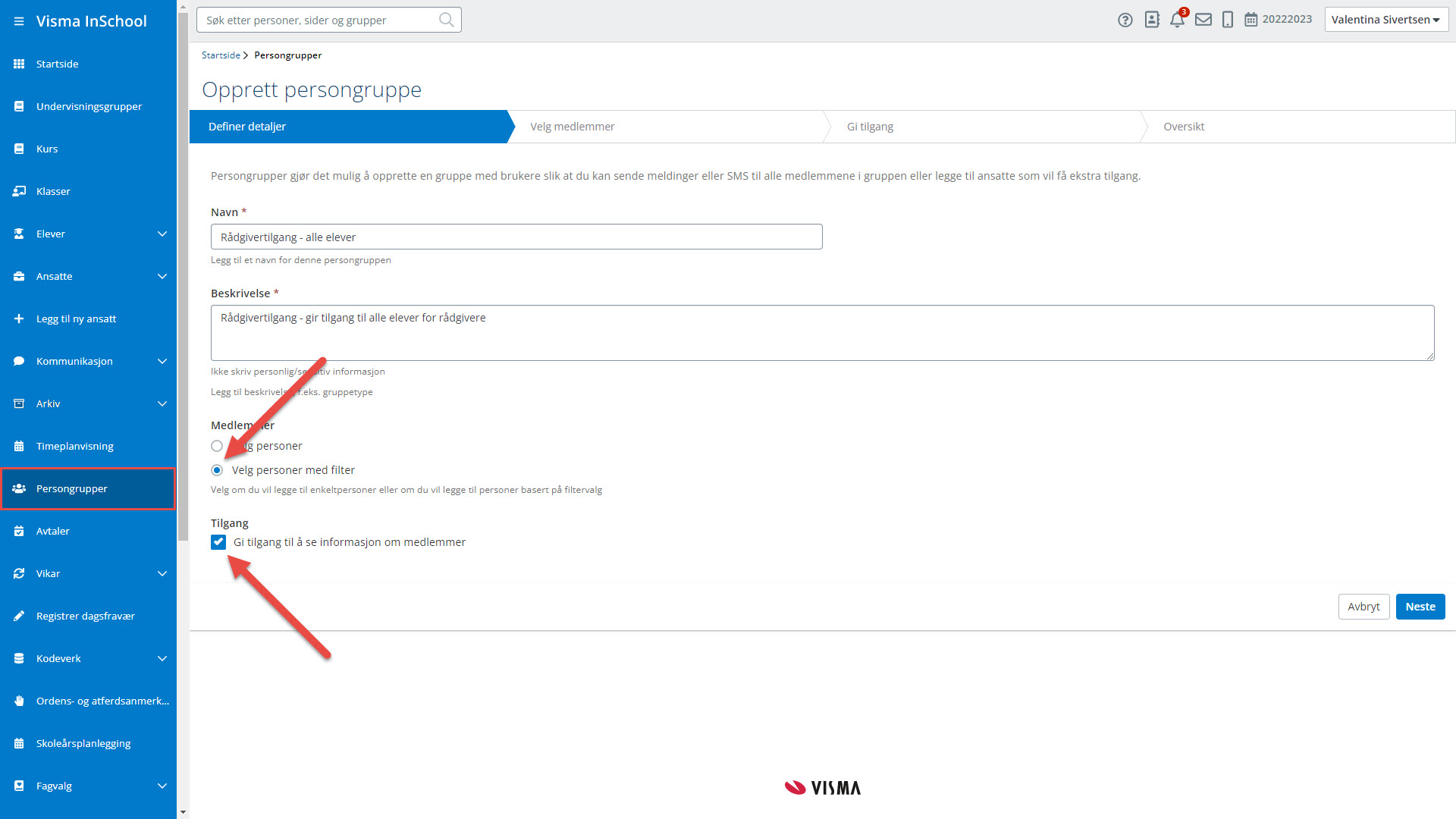Open Undervisningsgrupper in the sidebar menu
Image resolution: width=1456 pixels, height=819 pixels.
click(x=88, y=106)
